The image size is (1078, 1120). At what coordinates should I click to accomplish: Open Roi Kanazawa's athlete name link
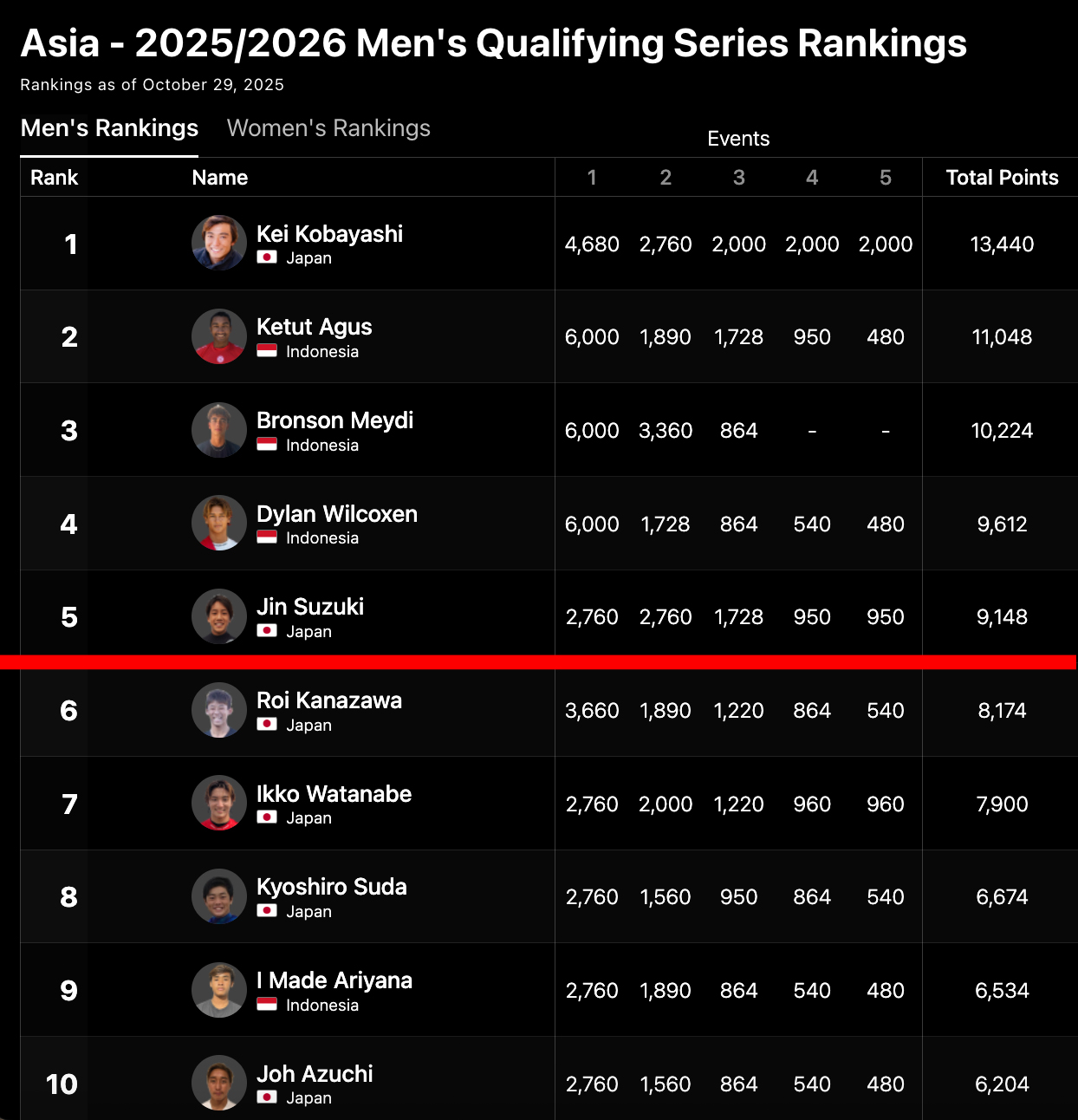pos(329,700)
